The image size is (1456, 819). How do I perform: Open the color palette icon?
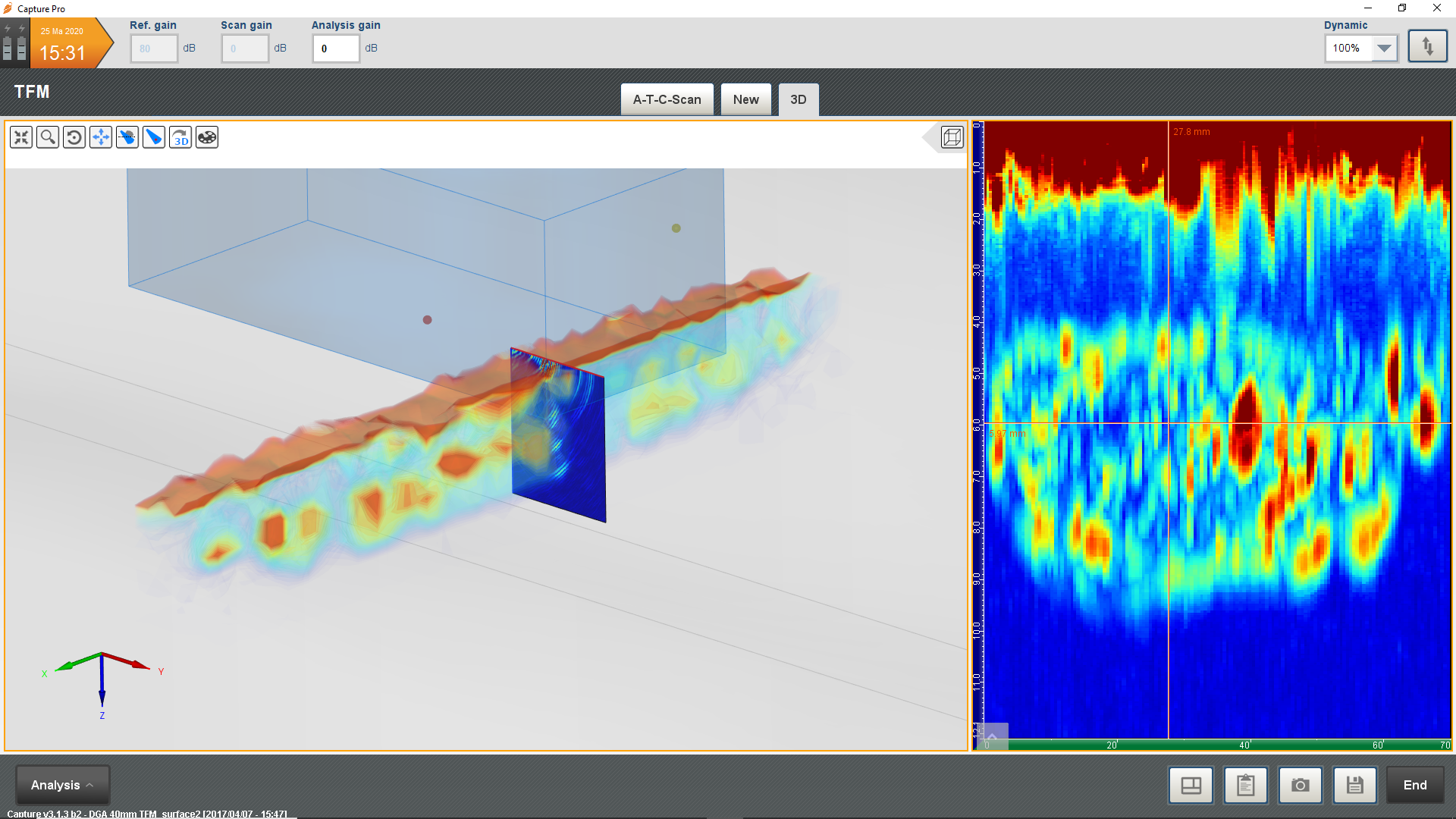coord(207,137)
